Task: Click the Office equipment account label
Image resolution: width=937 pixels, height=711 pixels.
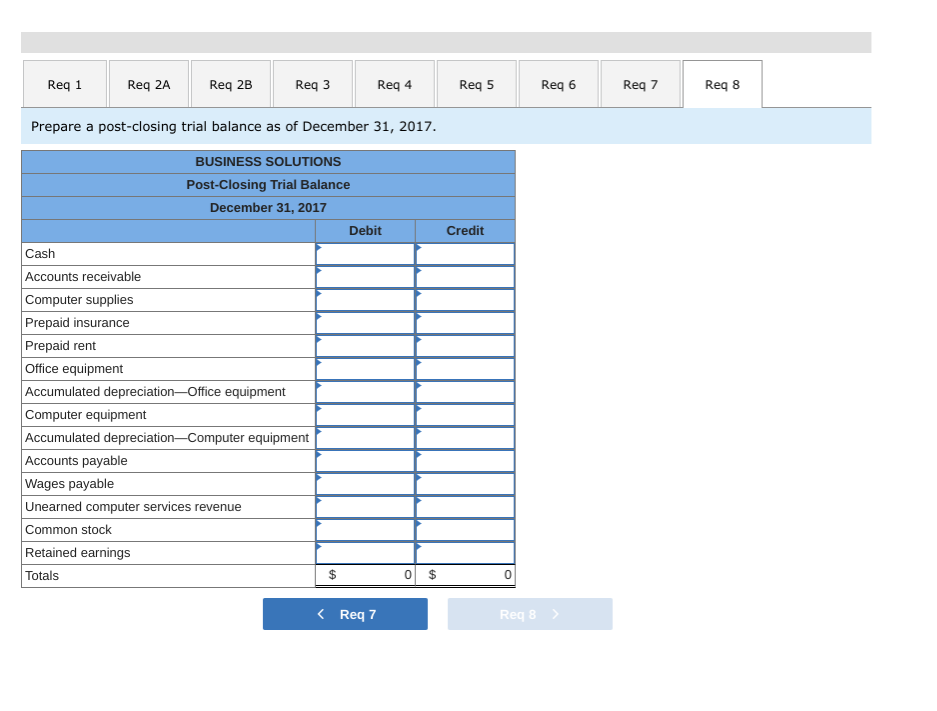Action: point(74,369)
